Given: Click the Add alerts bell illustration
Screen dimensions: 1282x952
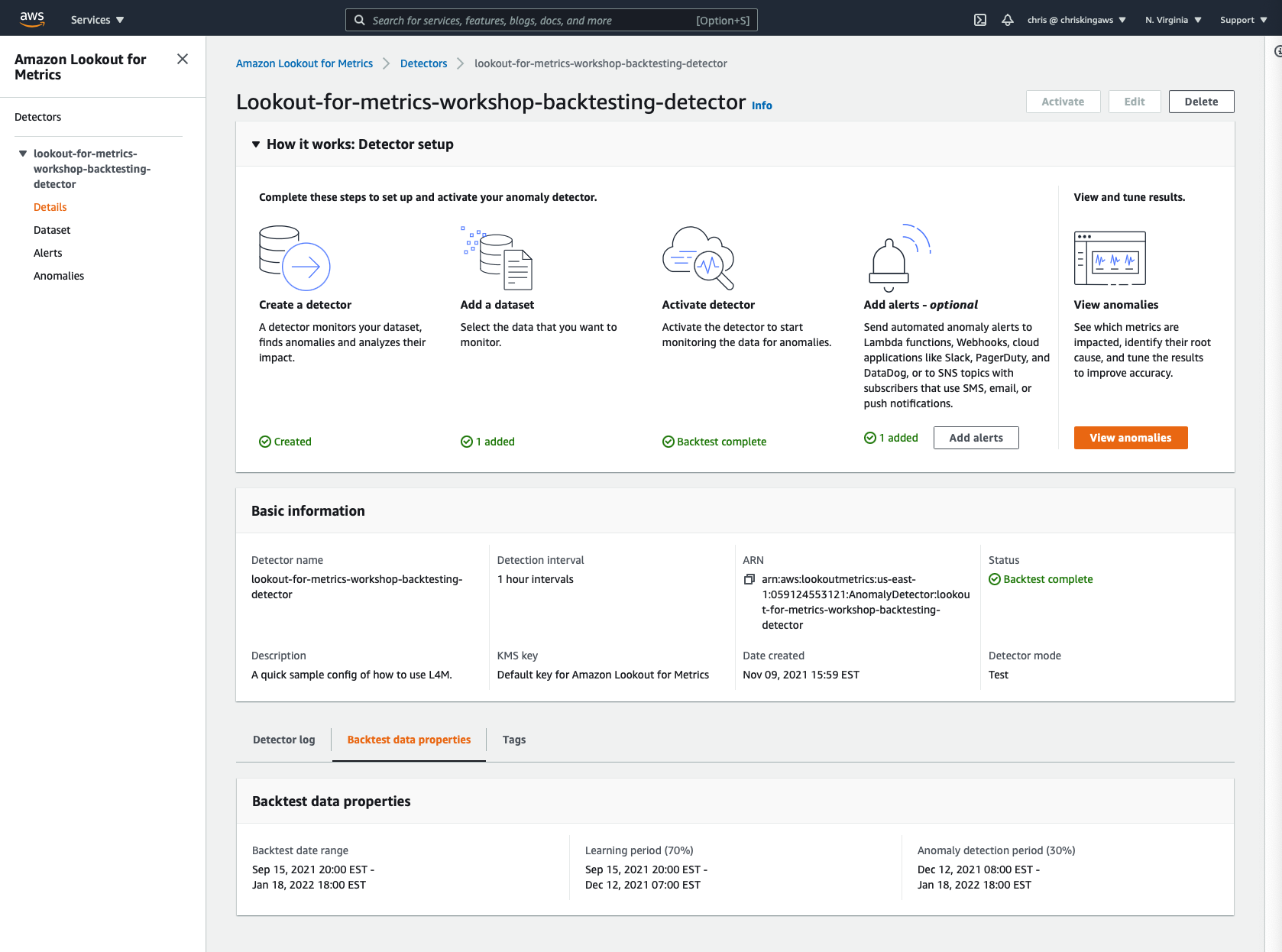Looking at the screenshot, I should pos(899,258).
